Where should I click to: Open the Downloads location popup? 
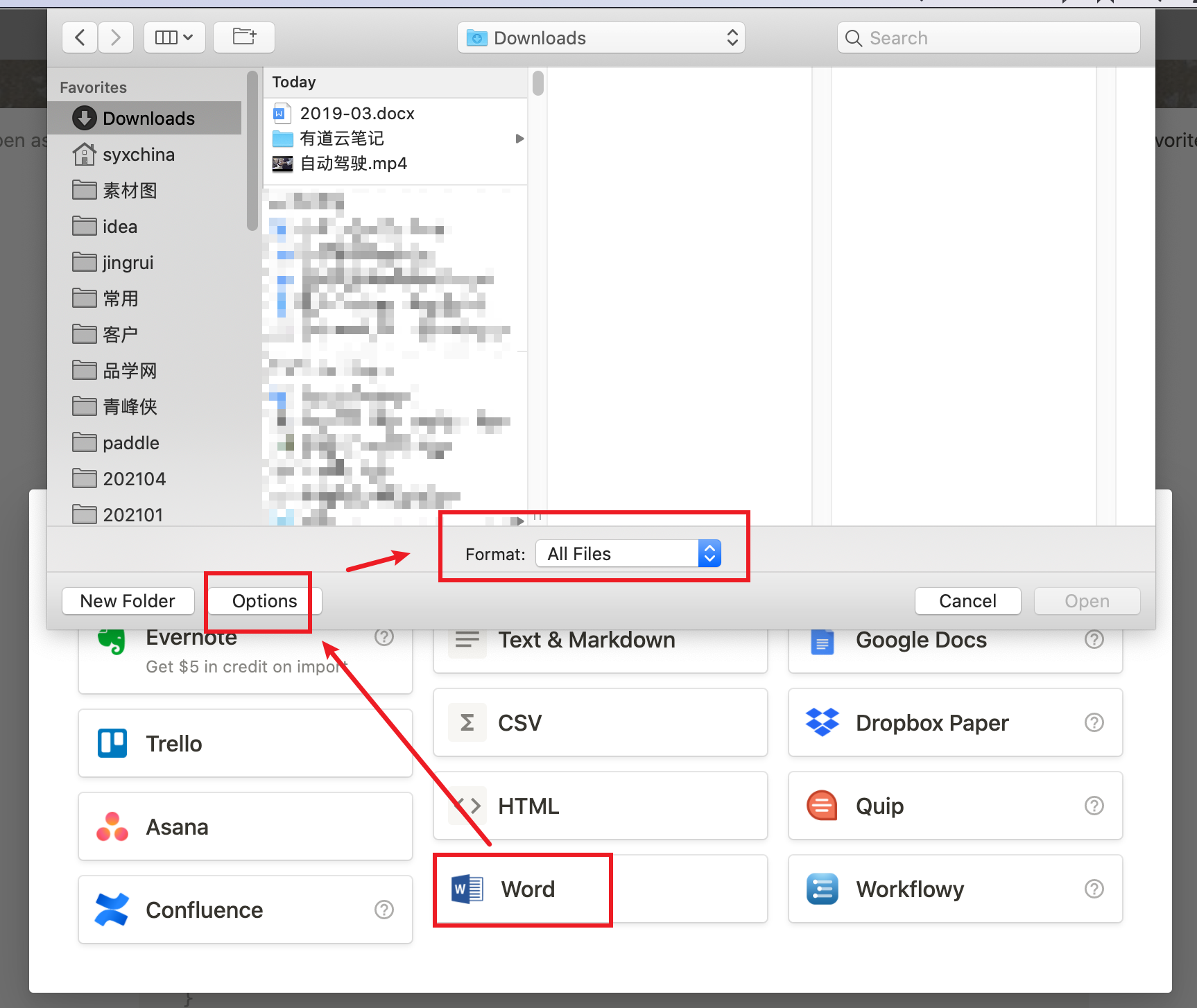(601, 37)
